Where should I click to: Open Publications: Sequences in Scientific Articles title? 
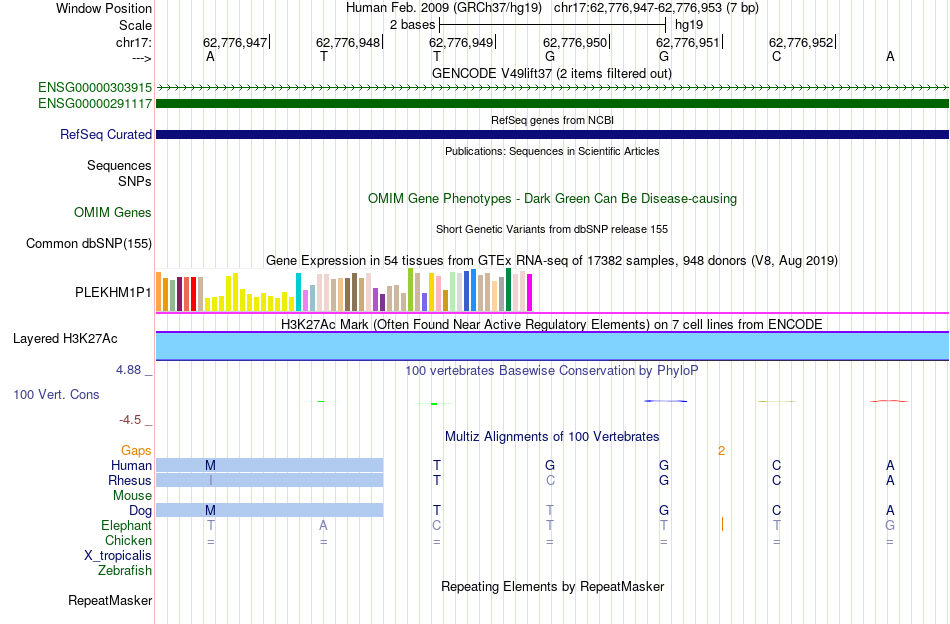pos(552,151)
